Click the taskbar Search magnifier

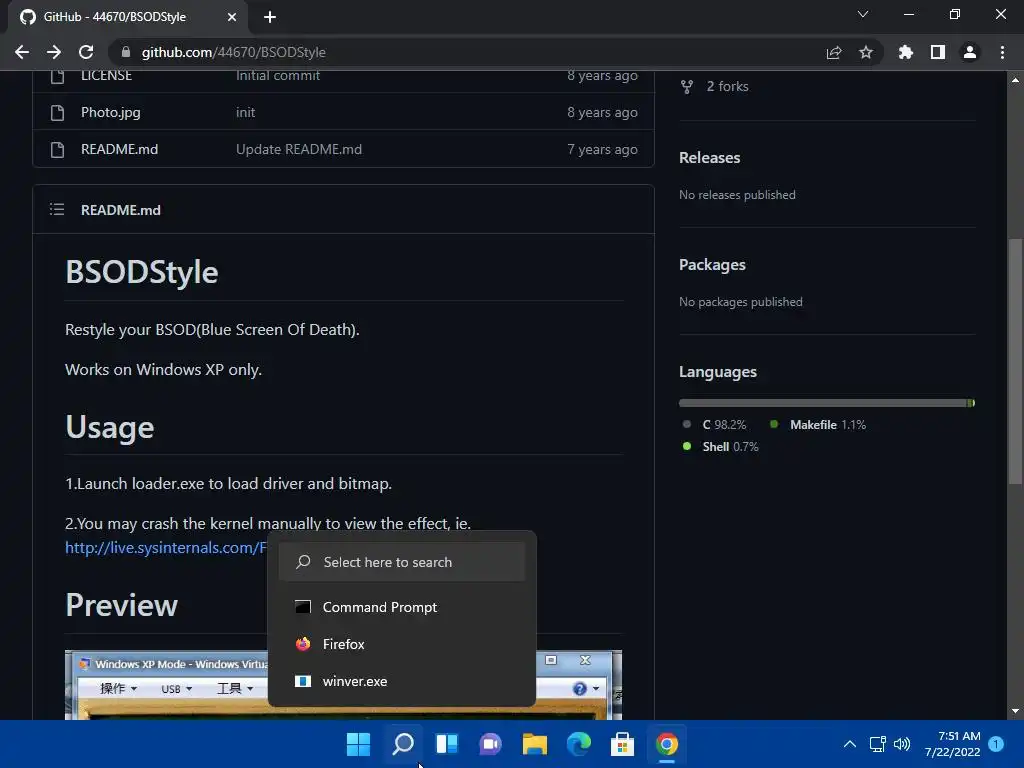pyautogui.click(x=403, y=744)
